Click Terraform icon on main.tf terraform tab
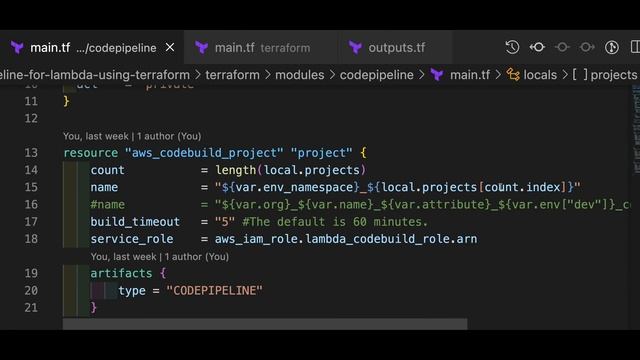 pos(201,48)
